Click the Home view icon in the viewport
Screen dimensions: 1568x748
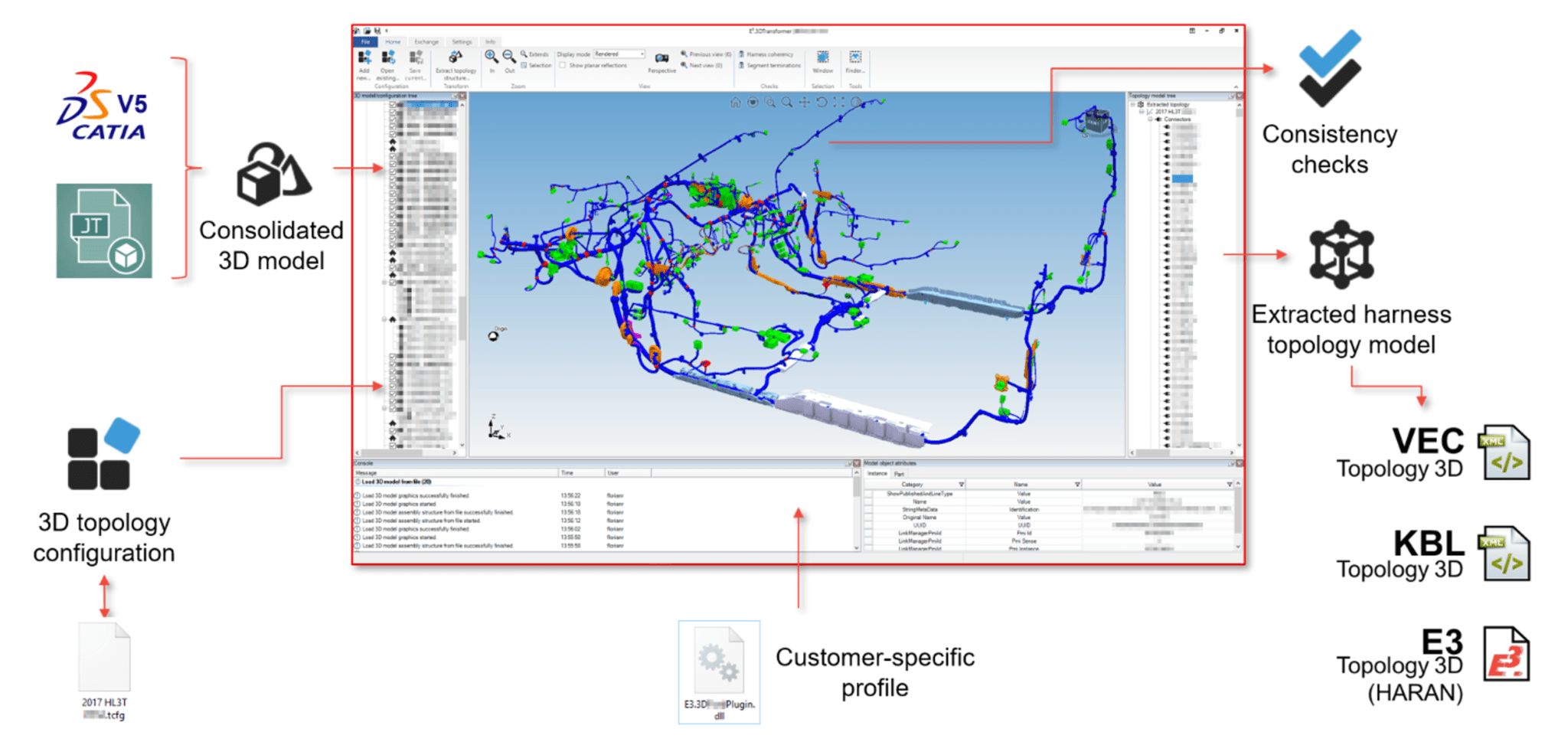pyautogui.click(x=736, y=103)
